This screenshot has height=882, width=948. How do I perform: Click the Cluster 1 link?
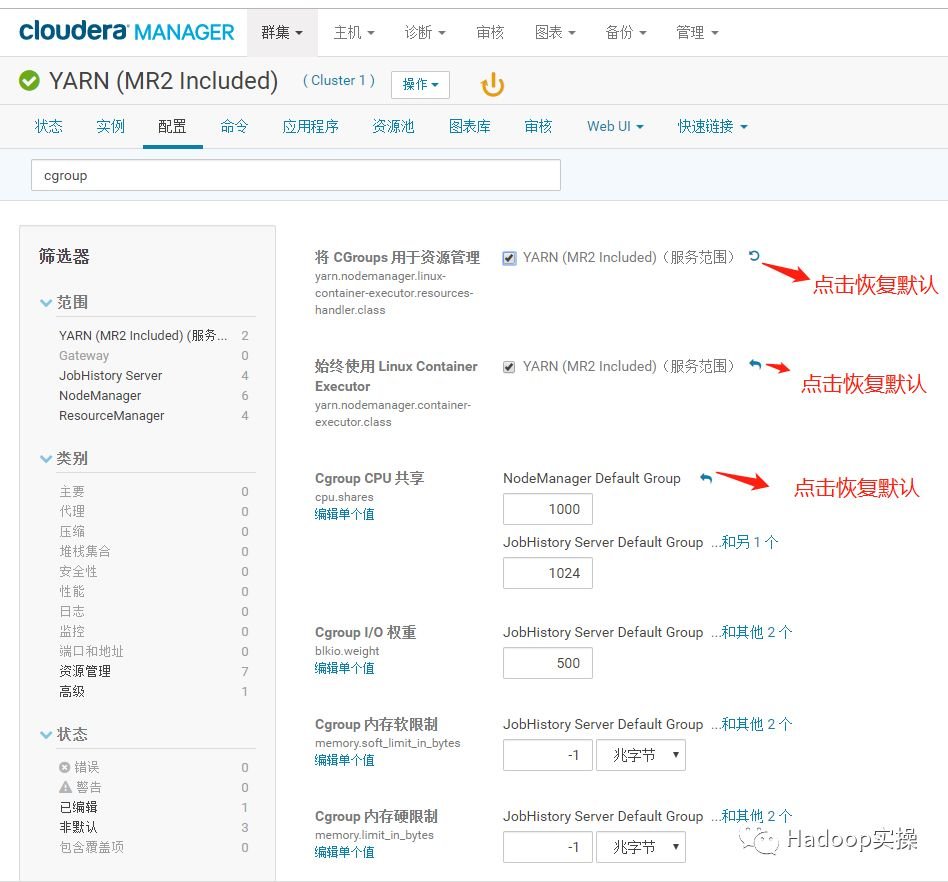click(339, 80)
